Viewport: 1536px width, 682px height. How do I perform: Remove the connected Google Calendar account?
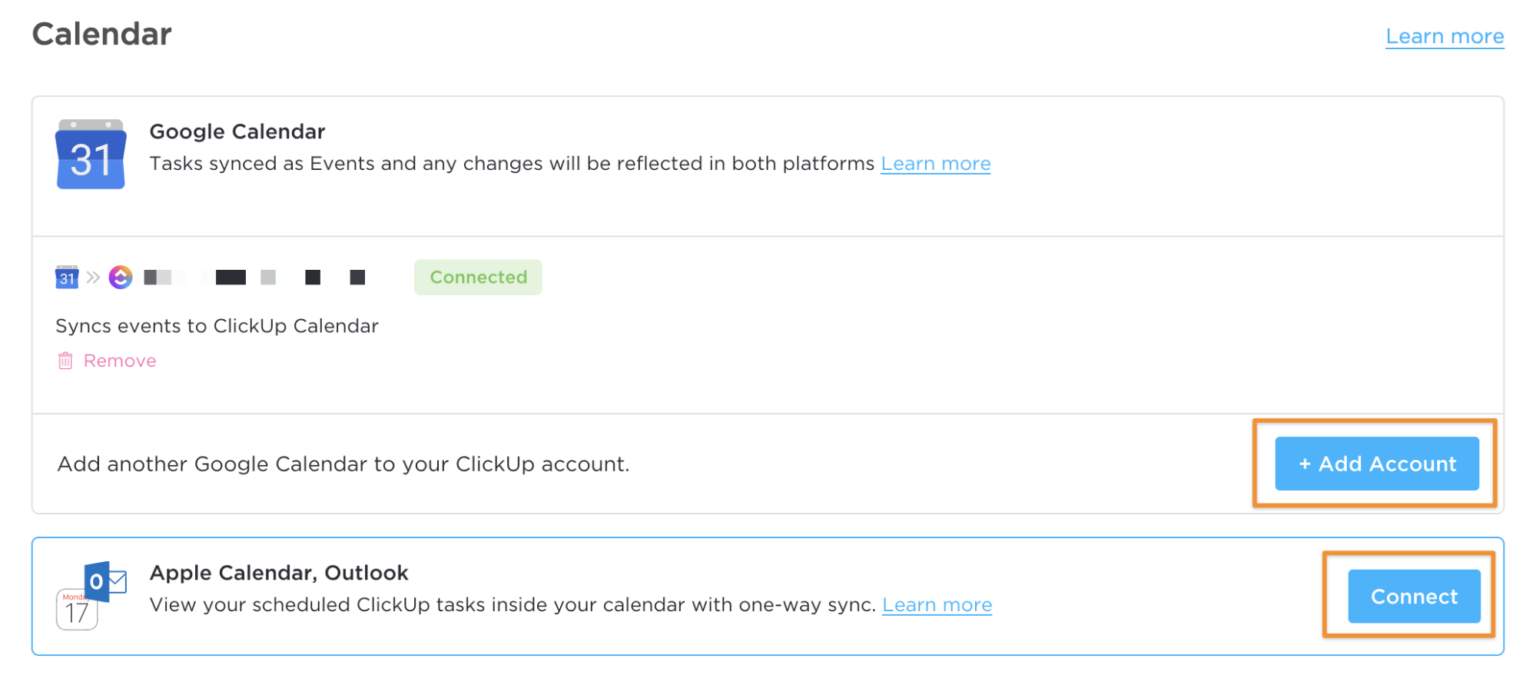119,361
